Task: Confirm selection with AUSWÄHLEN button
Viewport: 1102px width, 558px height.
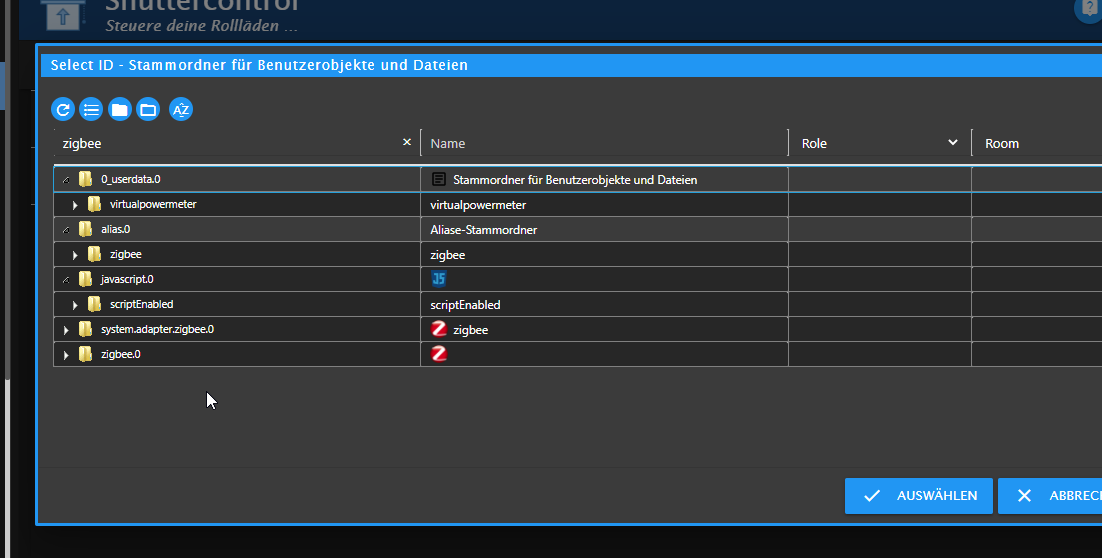Action: (x=919, y=496)
